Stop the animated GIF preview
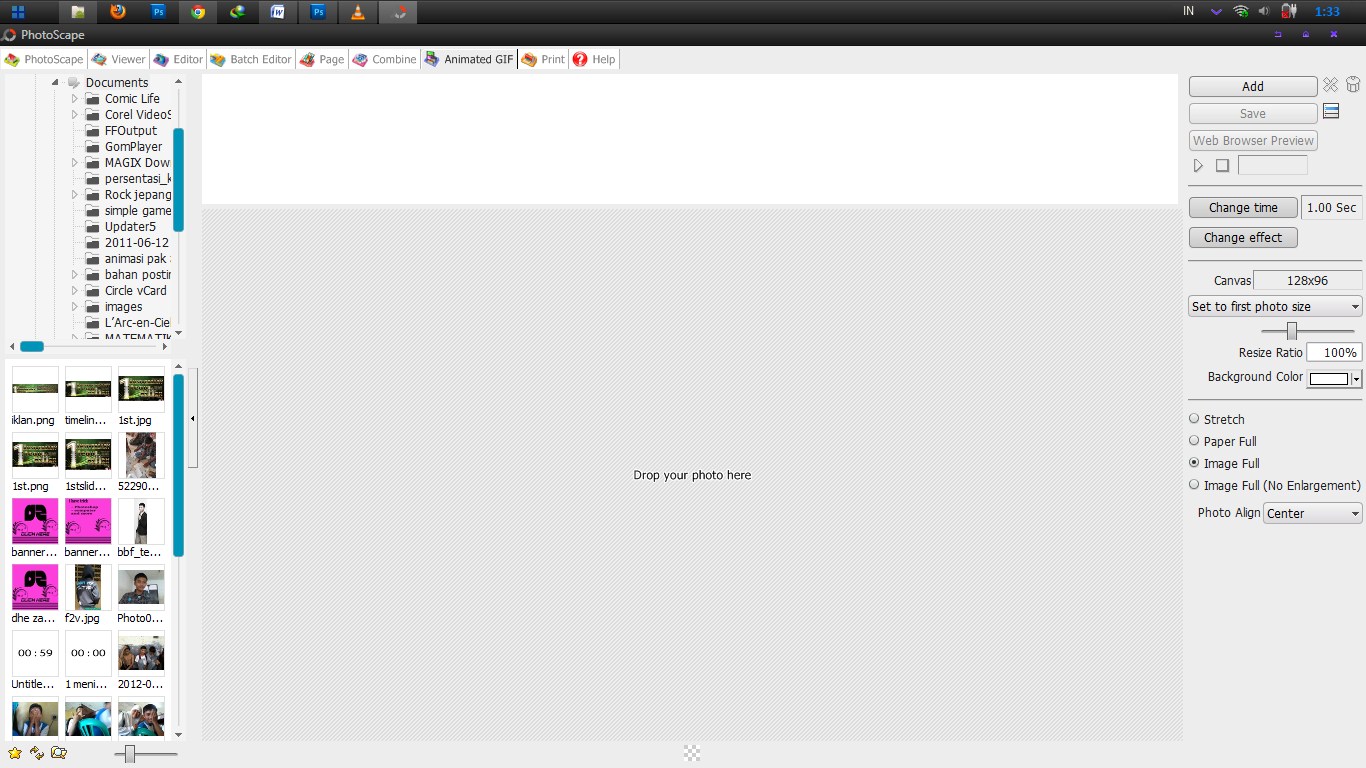Image resolution: width=1366 pixels, height=768 pixels. tap(1222, 165)
